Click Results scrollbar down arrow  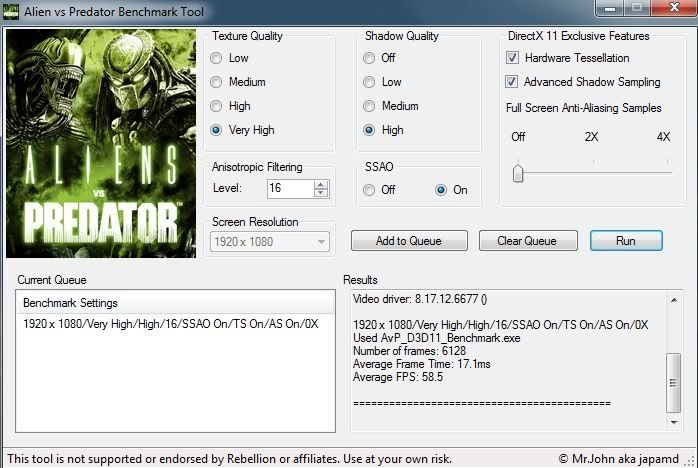(674, 422)
